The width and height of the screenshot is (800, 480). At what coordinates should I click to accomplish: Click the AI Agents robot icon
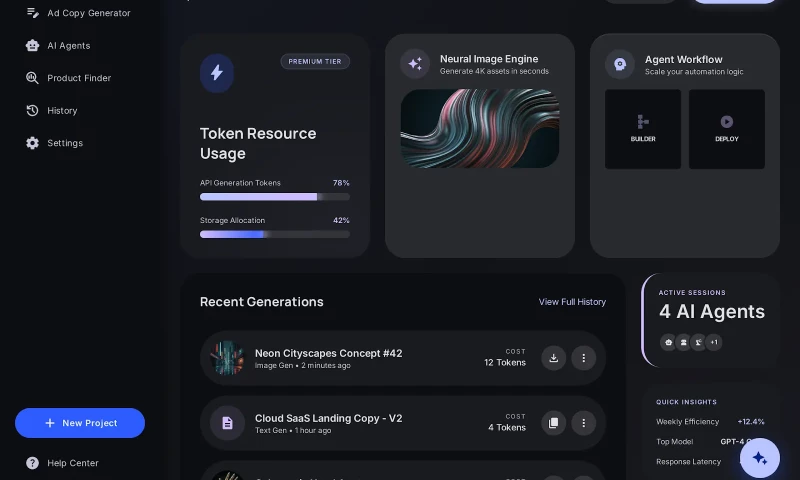click(32, 45)
